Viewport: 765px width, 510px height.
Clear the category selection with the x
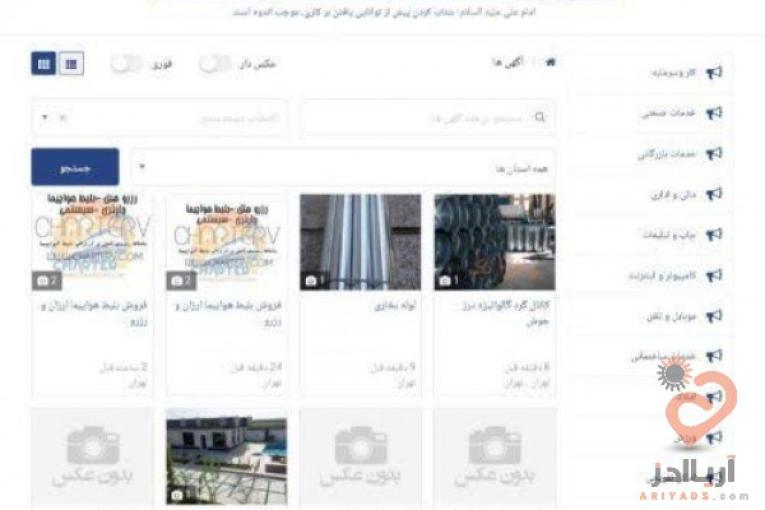click(62, 117)
